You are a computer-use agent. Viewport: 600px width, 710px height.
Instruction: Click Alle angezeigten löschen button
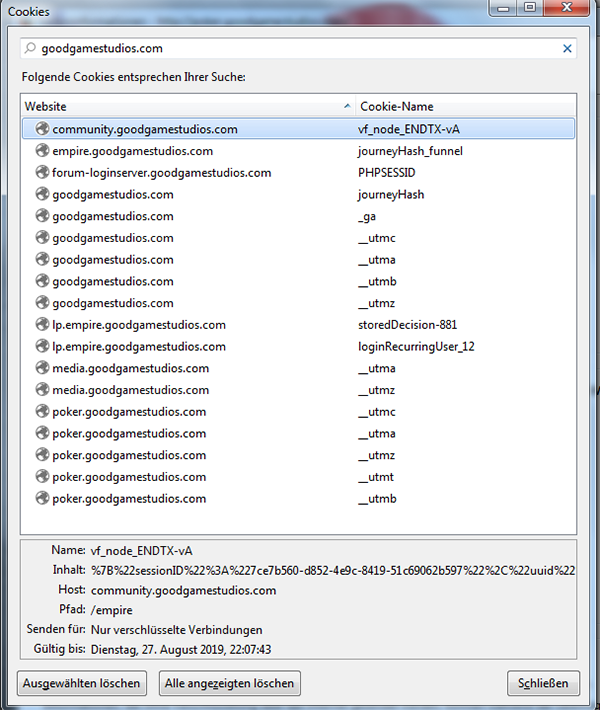(x=230, y=683)
